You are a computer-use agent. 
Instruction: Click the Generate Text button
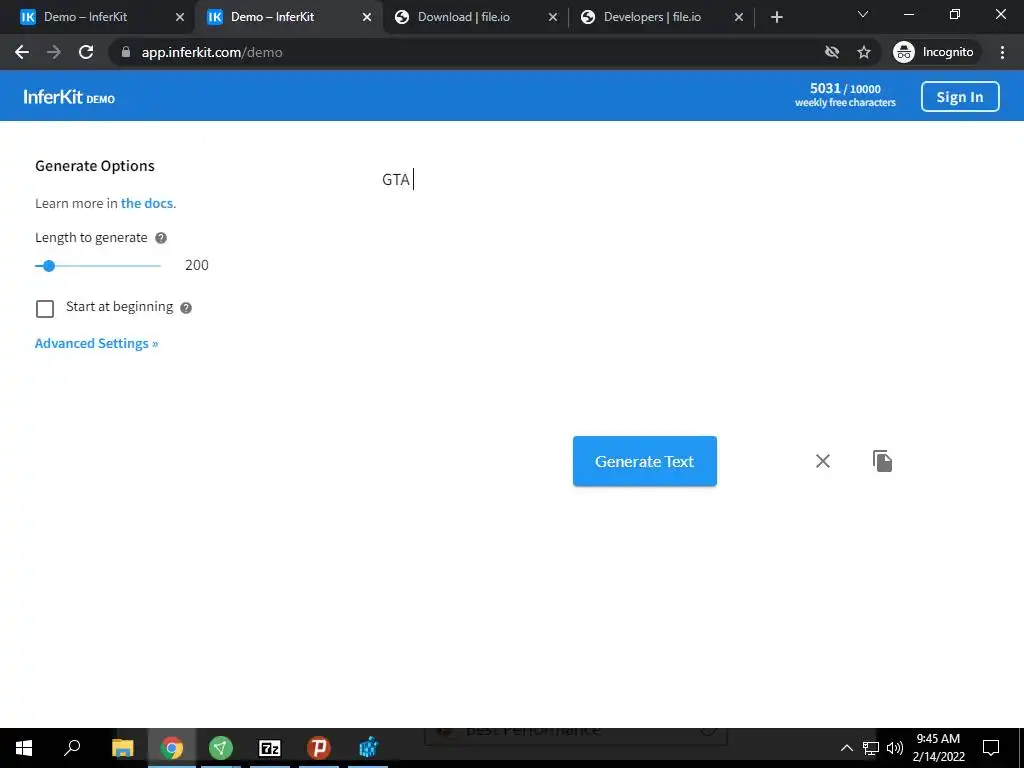645,461
